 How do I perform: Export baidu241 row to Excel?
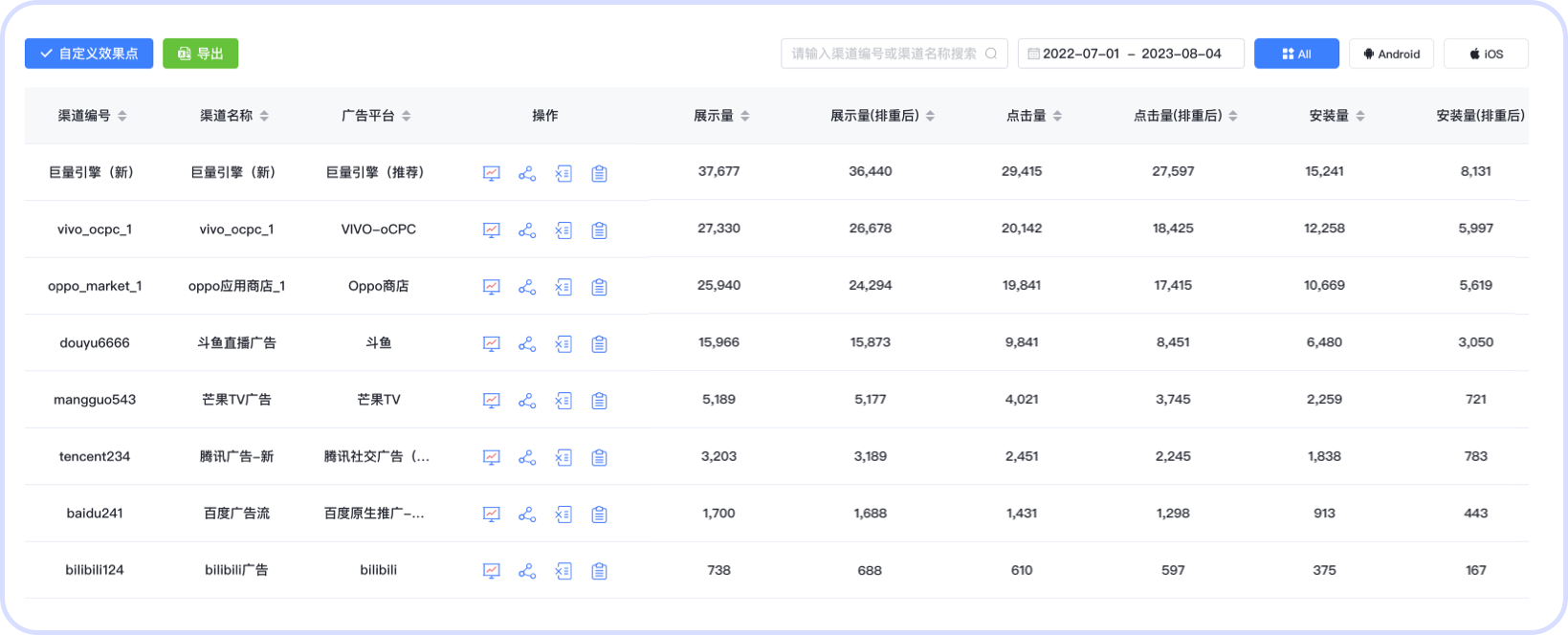[563, 515]
